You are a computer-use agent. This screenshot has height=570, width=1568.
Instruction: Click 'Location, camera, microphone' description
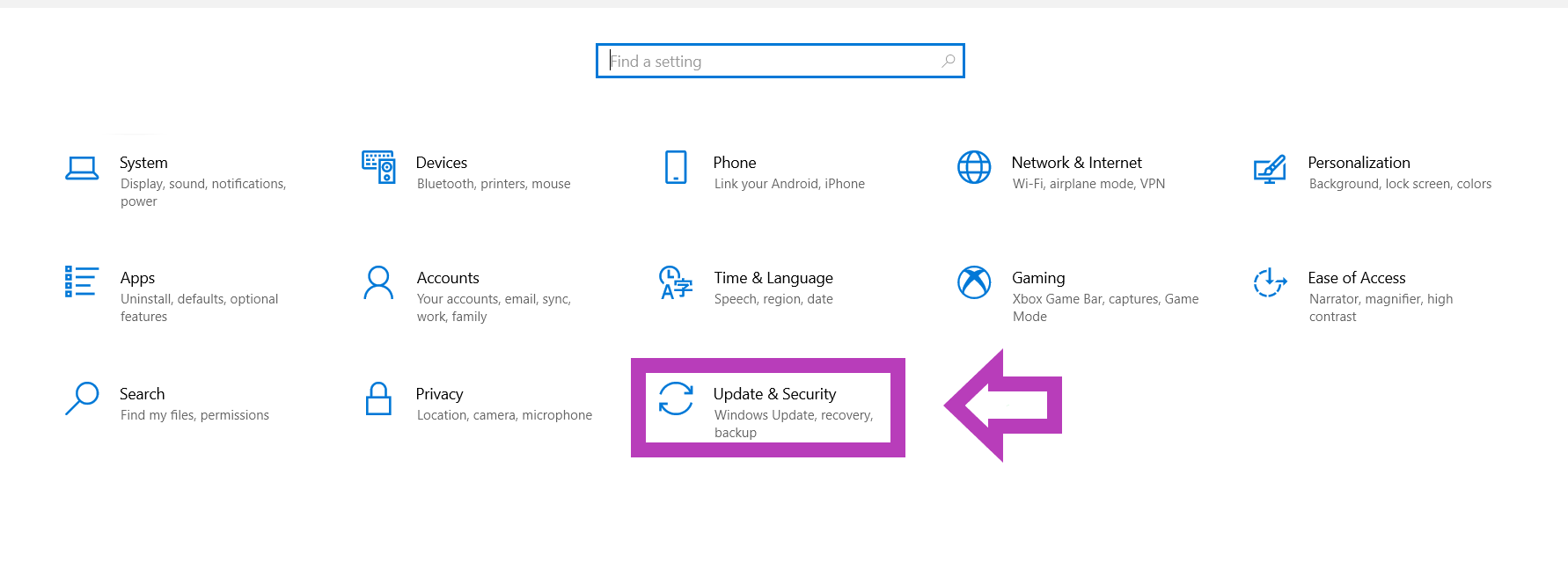pyautogui.click(x=504, y=415)
